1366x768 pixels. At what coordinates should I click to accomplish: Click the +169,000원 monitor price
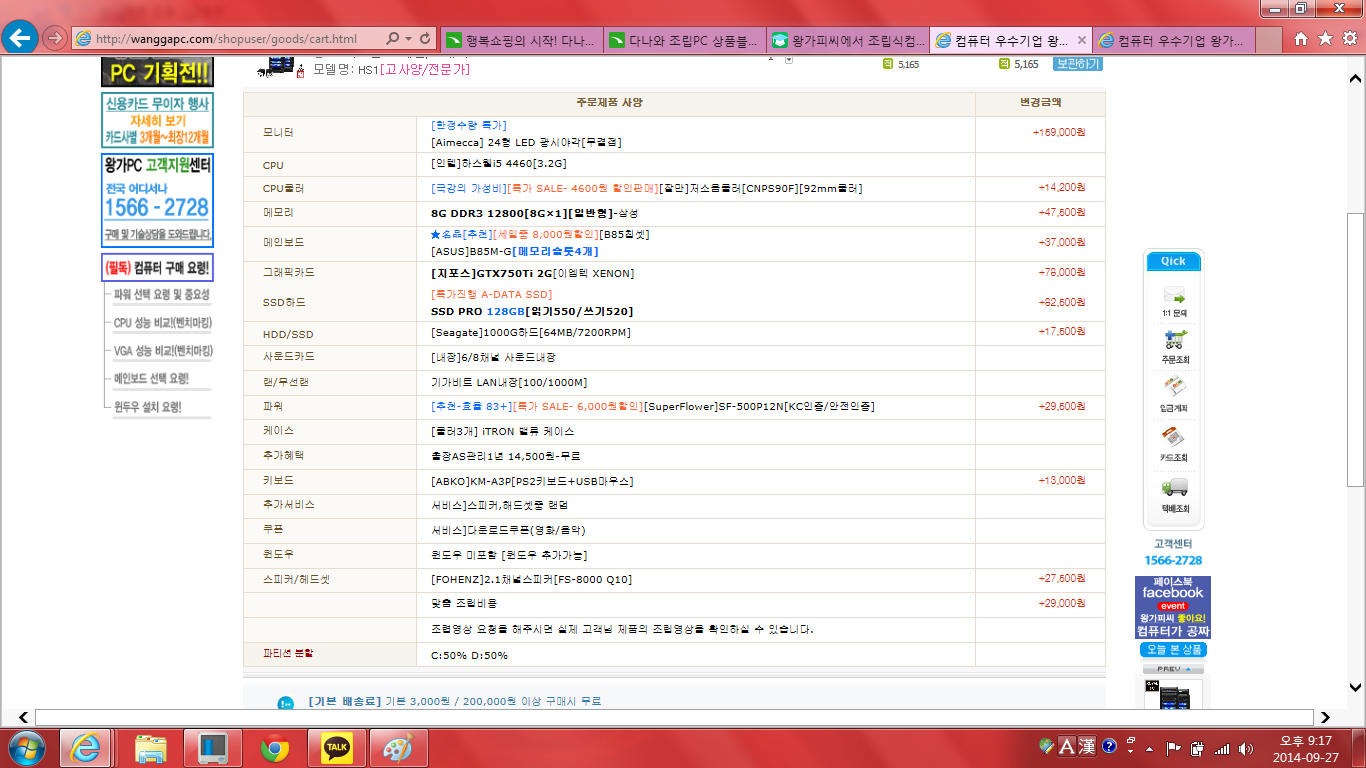pos(1060,132)
